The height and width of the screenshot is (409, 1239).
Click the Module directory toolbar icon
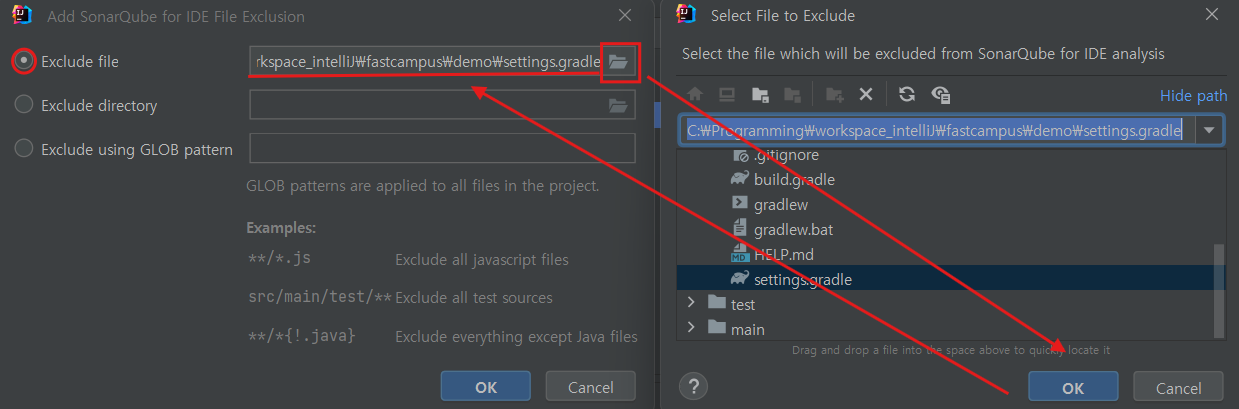792,94
